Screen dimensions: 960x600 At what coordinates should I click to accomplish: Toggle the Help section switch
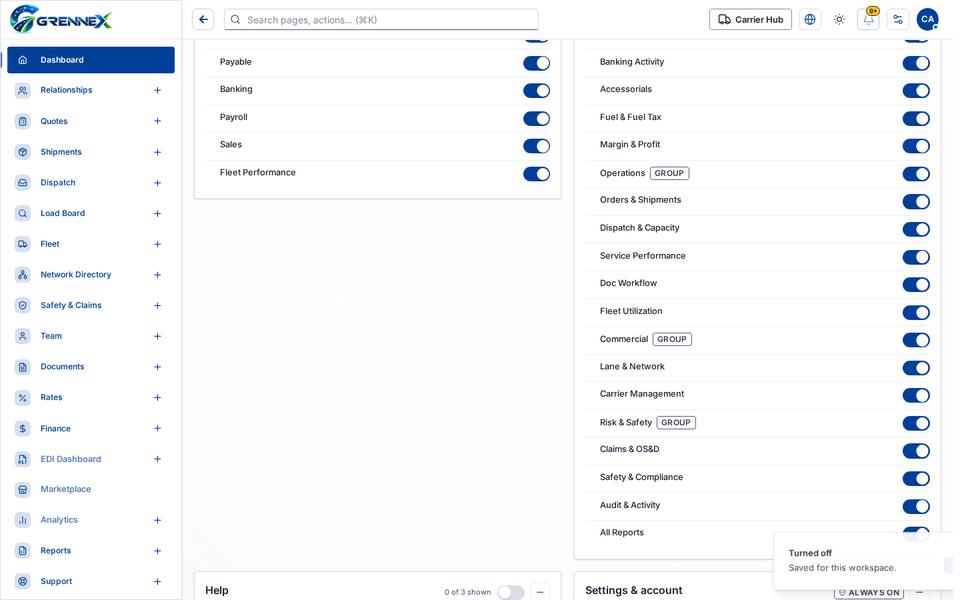511,592
